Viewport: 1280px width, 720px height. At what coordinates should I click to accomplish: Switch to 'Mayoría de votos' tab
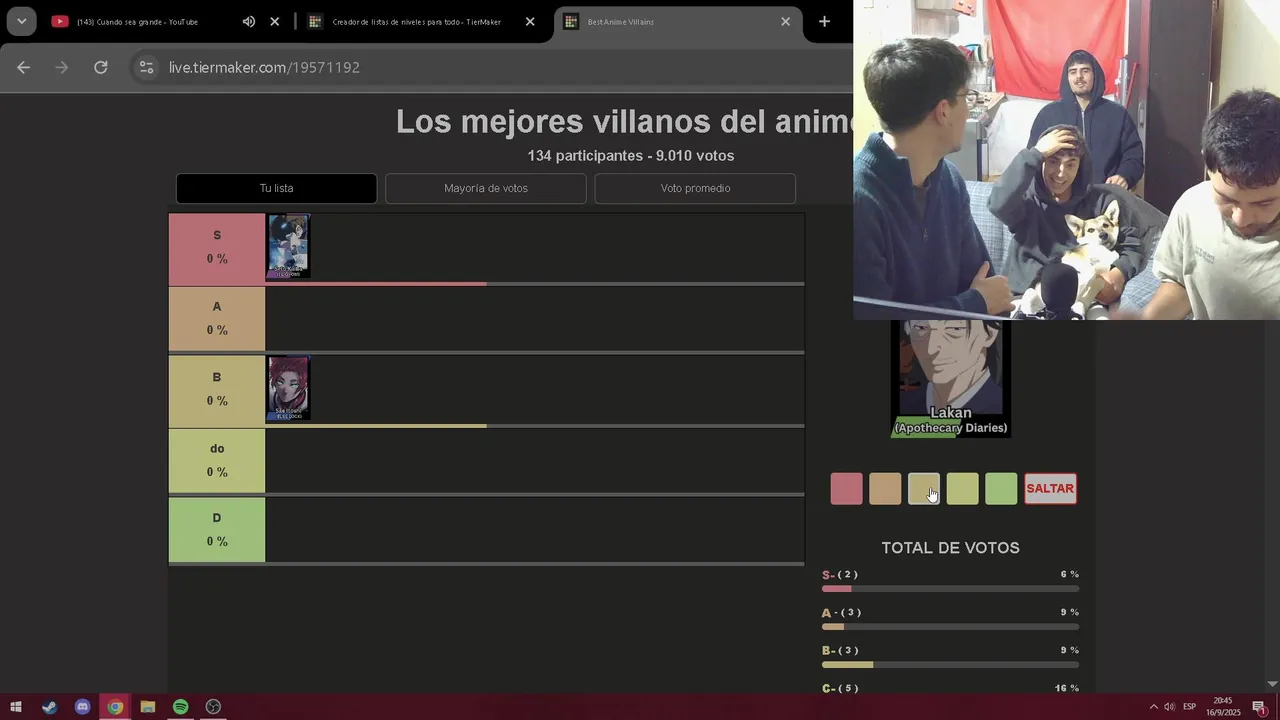coord(486,188)
